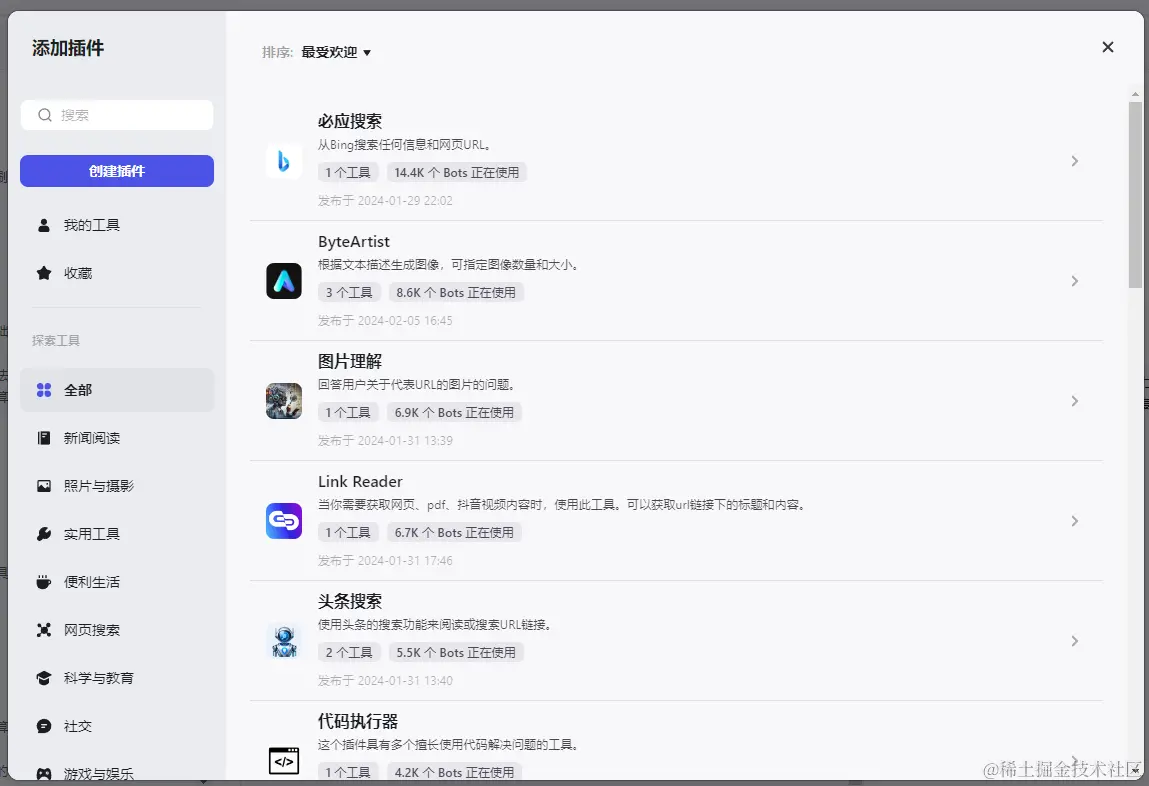Click the 回答用户关于代表URL的图片的问题 description
Viewport: 1149px width, 786px height.
coord(417,385)
